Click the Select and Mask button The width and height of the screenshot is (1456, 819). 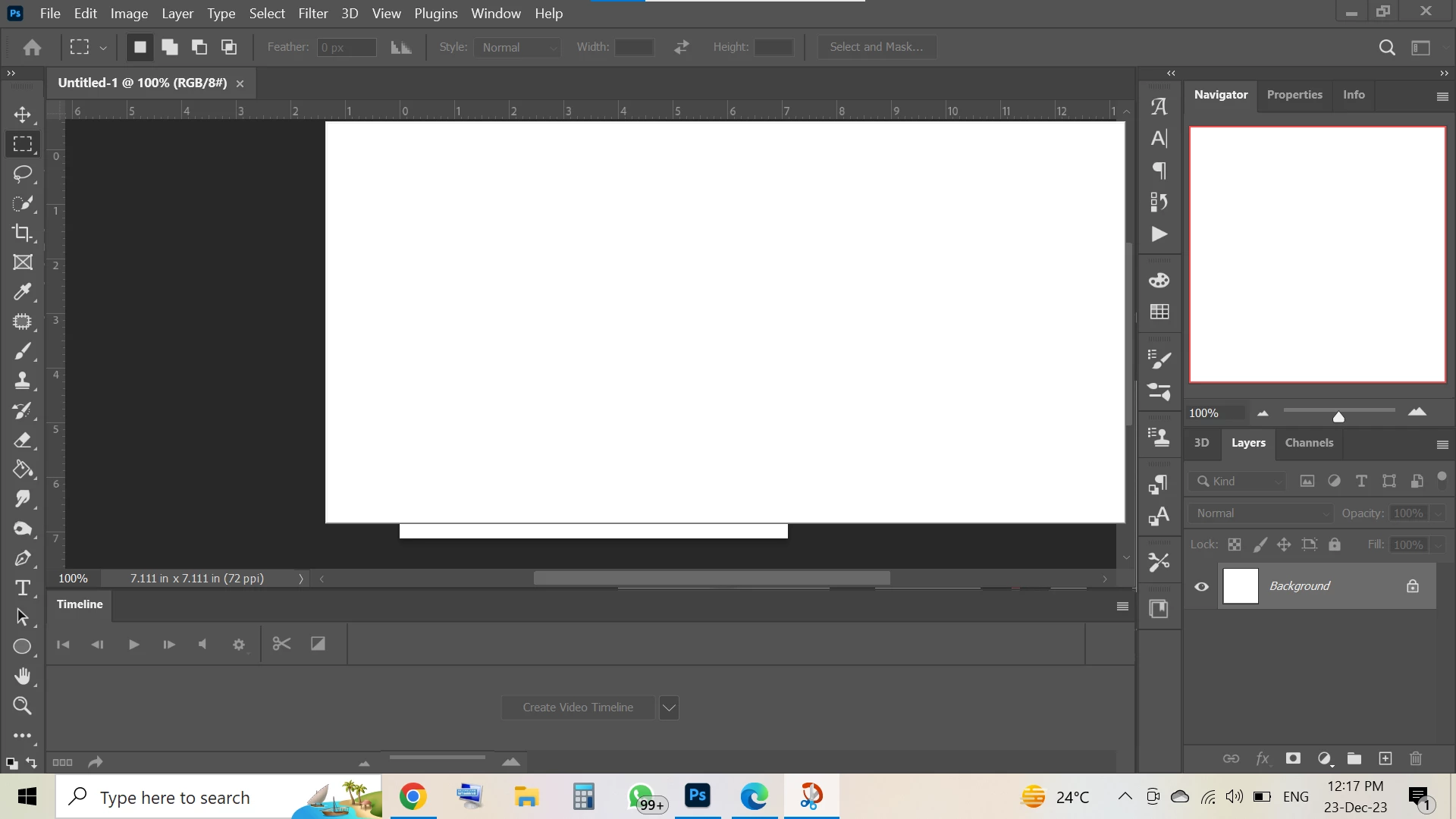(876, 47)
